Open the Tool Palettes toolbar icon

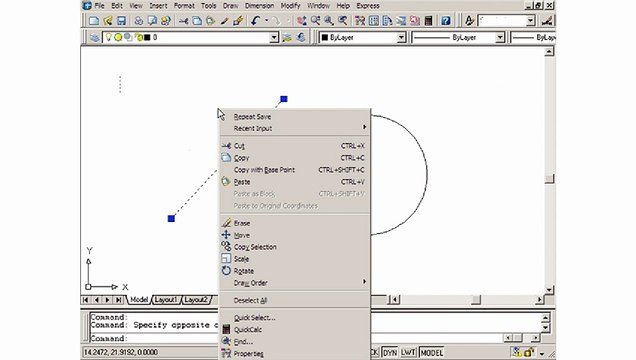tap(387, 21)
